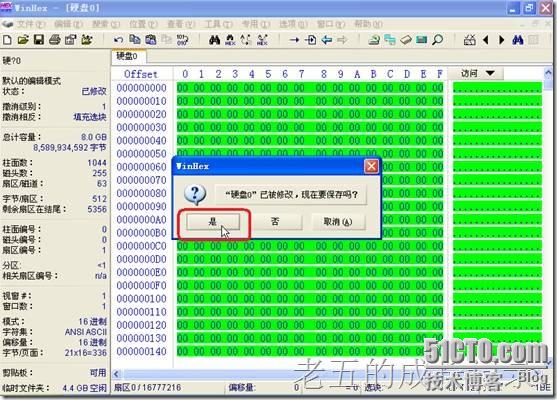Click the vertical scrollbar up arrow
This screenshot has height=400, width=557.
pyautogui.click(x=548, y=72)
